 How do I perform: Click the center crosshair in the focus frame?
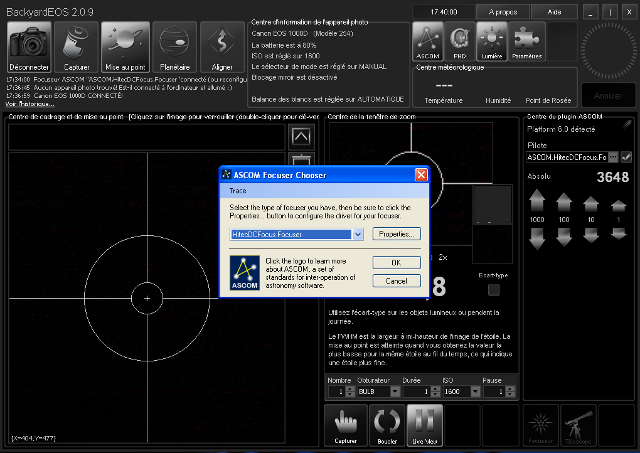pyautogui.click(x=147, y=298)
